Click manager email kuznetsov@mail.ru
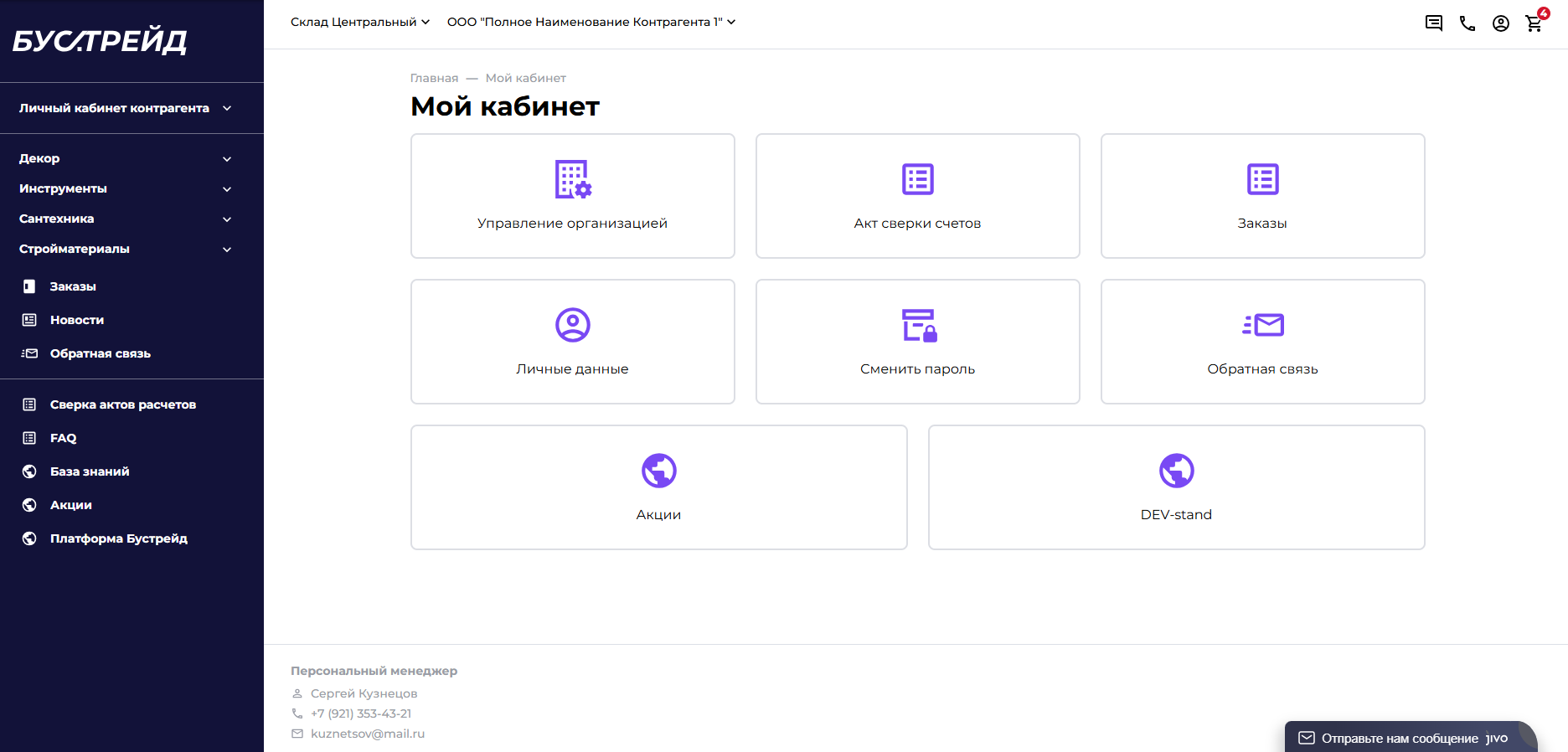The image size is (1568, 752). [x=367, y=734]
